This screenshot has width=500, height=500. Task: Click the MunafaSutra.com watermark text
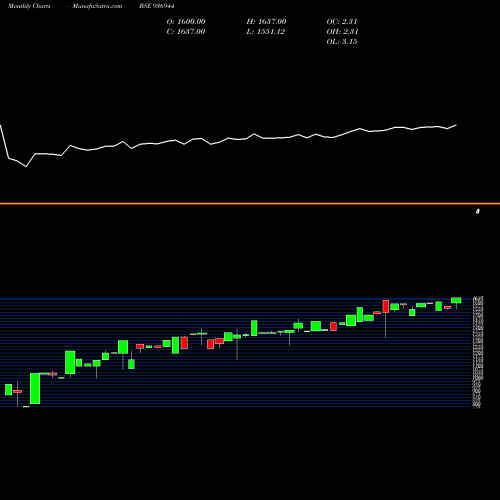click(x=97, y=6)
